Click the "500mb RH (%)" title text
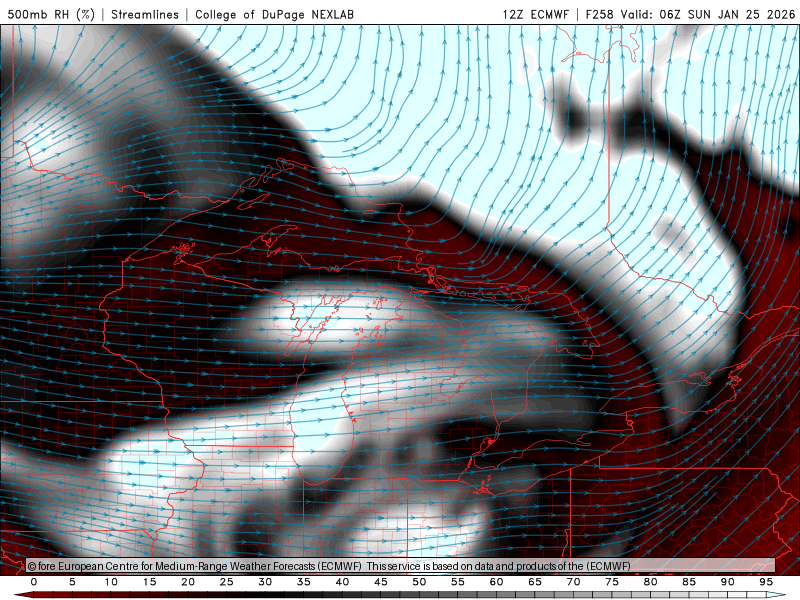This screenshot has width=800, height=600. click(51, 14)
